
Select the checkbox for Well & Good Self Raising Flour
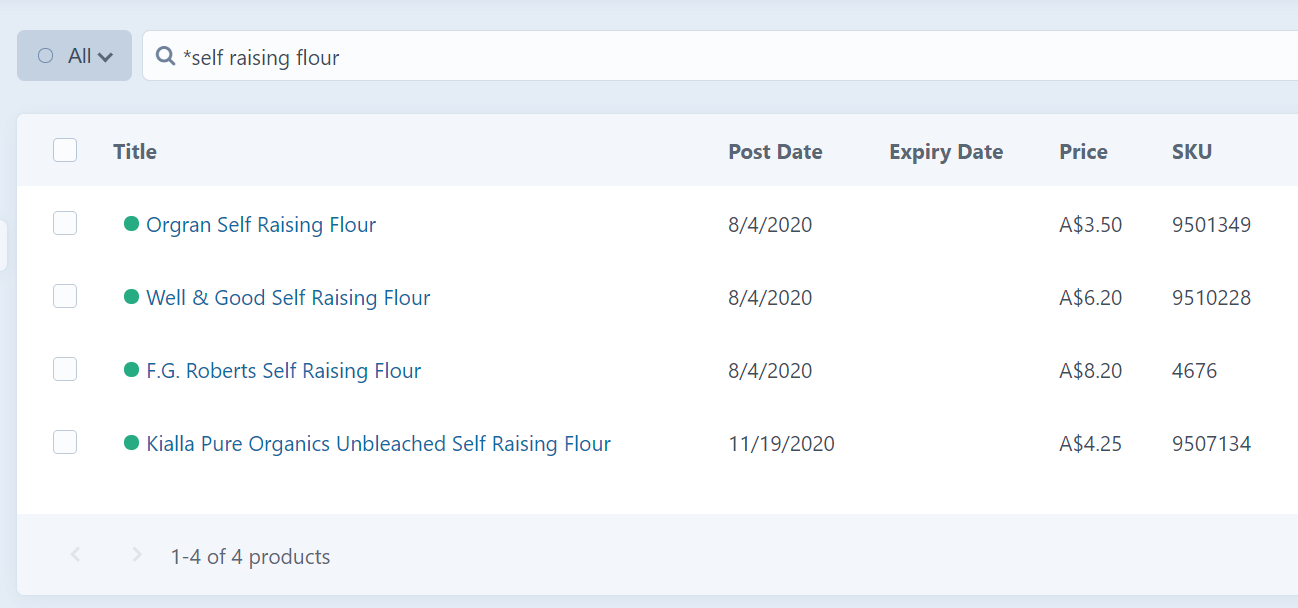pyautogui.click(x=64, y=296)
